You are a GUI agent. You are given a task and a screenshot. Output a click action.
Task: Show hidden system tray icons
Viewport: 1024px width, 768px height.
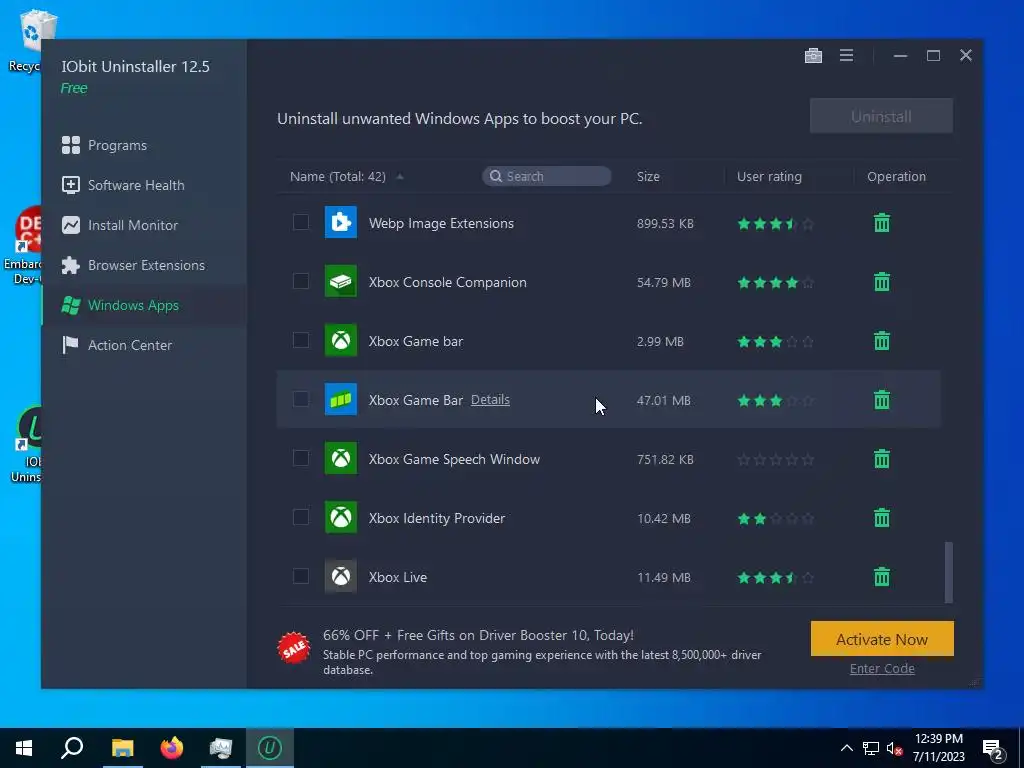846,748
